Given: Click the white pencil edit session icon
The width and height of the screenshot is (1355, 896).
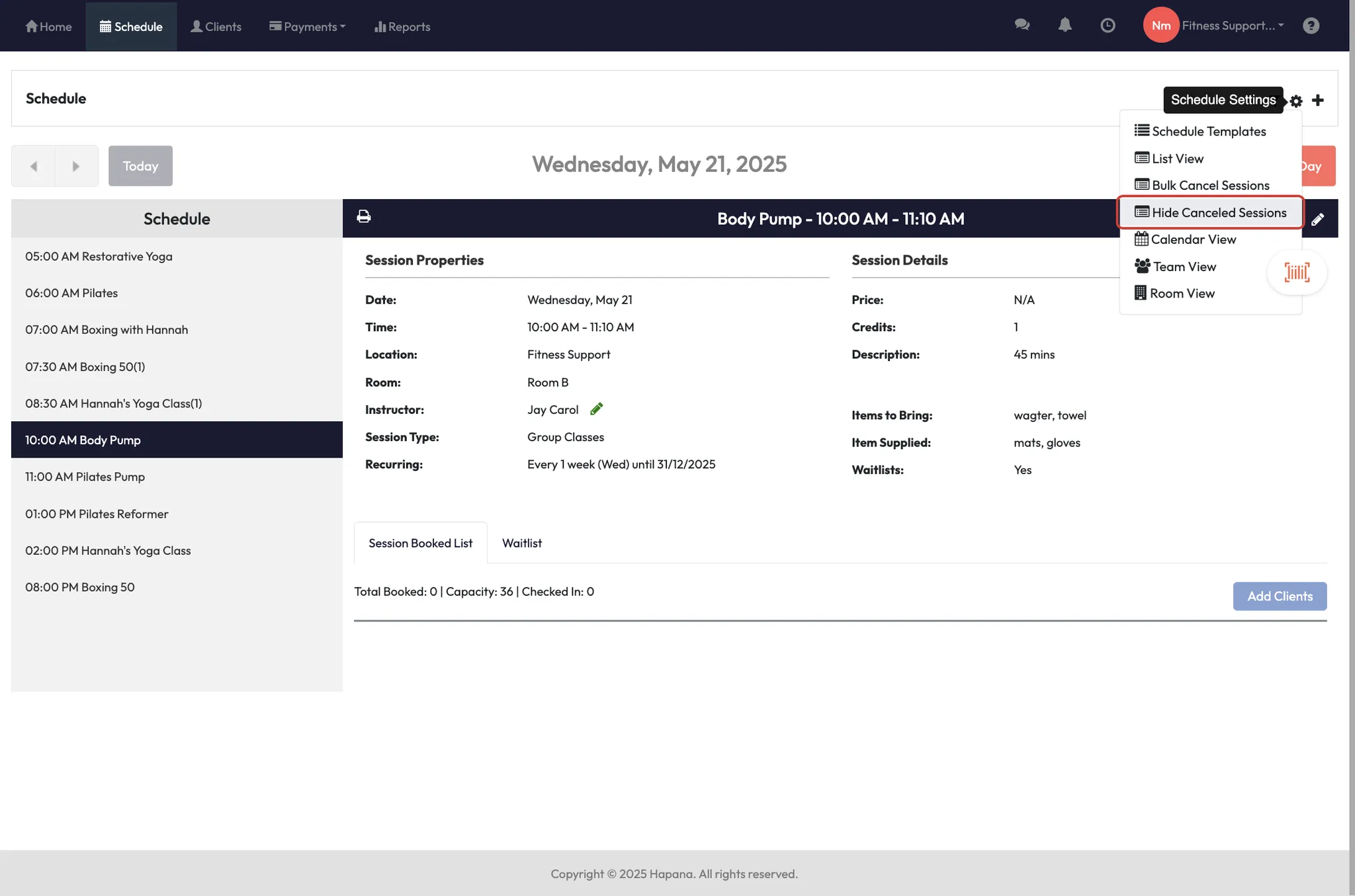Looking at the screenshot, I should point(1317,220).
